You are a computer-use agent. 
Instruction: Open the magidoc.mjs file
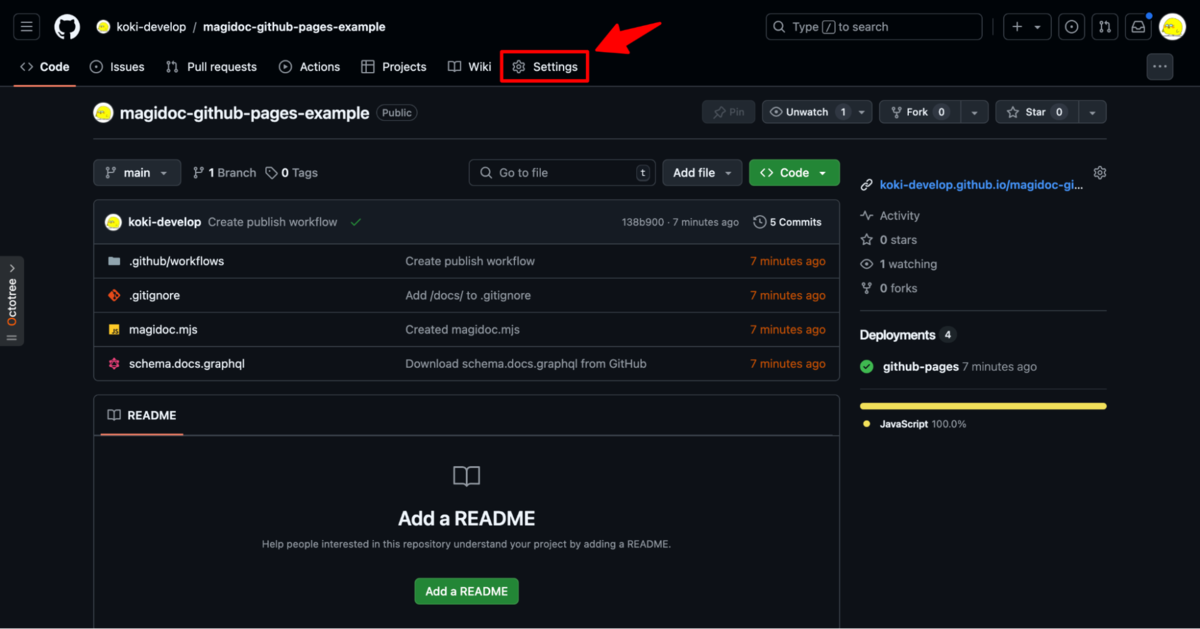coord(163,329)
